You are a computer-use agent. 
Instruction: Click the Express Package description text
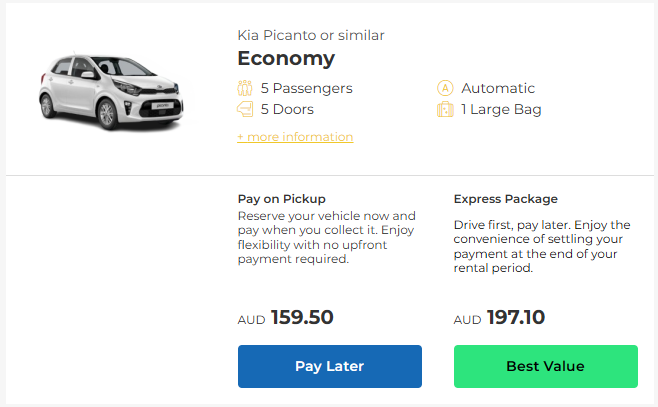pyautogui.click(x=542, y=246)
